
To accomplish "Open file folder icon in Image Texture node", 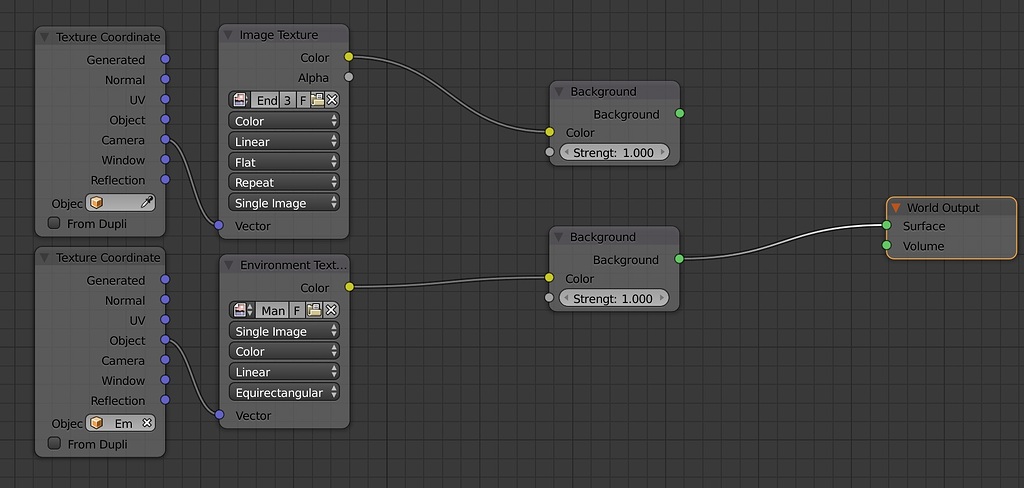I will (x=317, y=100).
